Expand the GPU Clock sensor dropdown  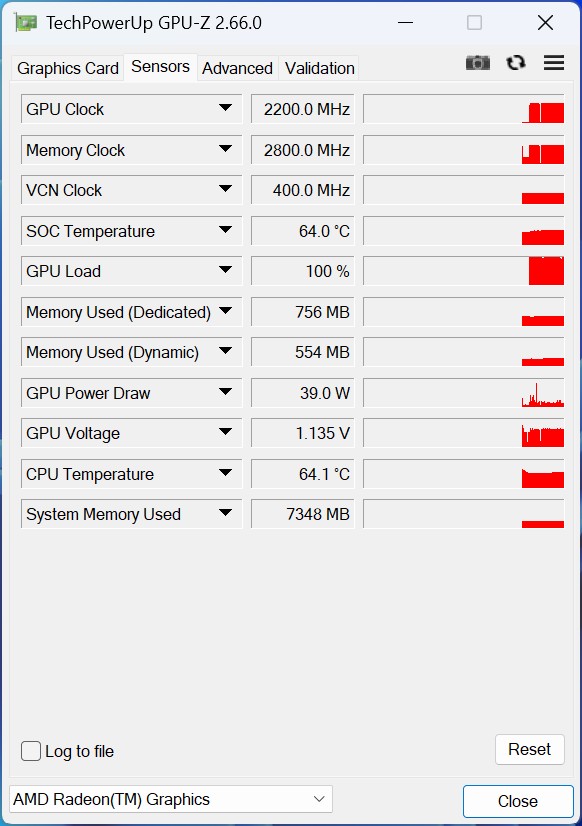coord(225,108)
